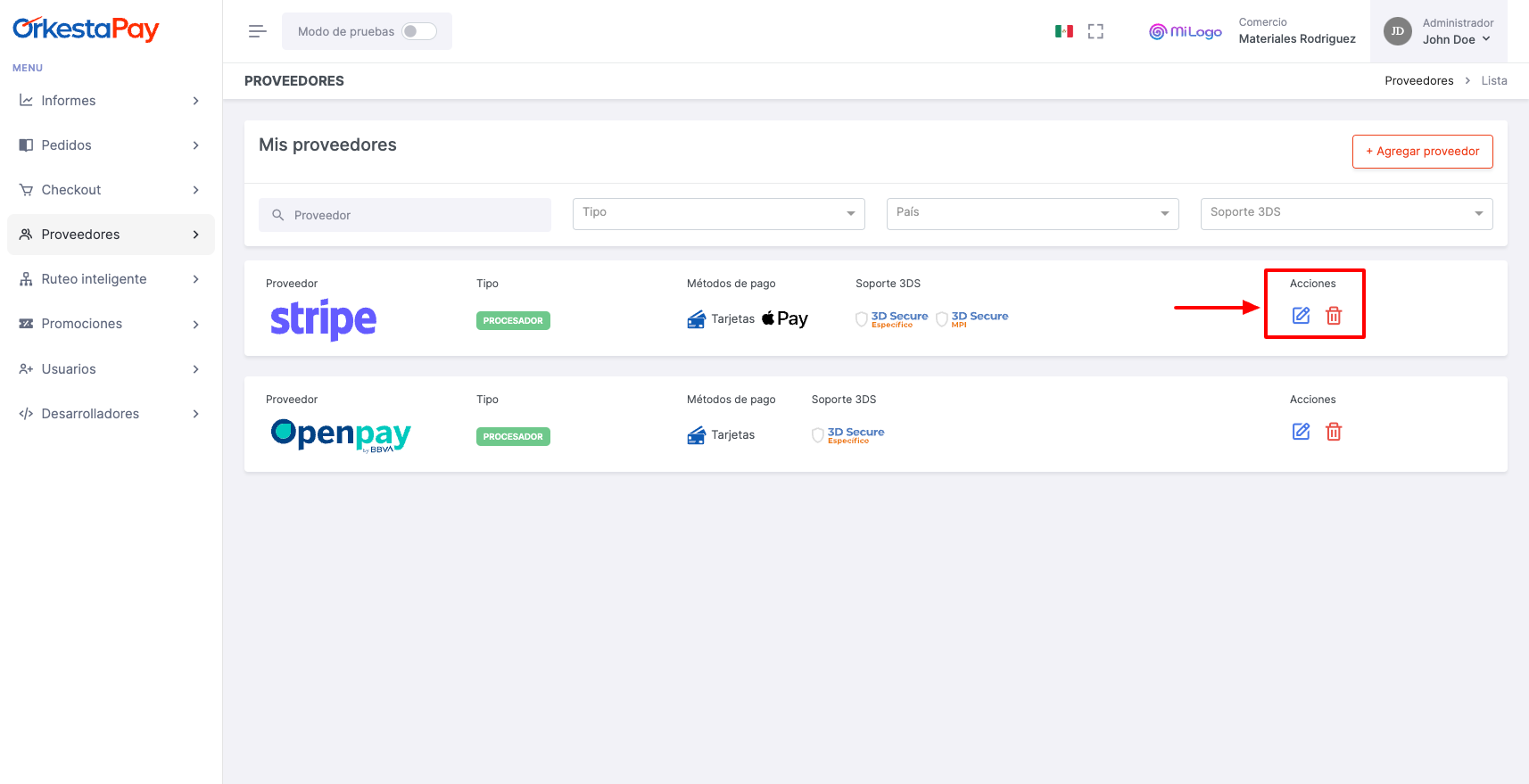
Task: Open the Desarrolladores menu item
Action: [x=111, y=414]
